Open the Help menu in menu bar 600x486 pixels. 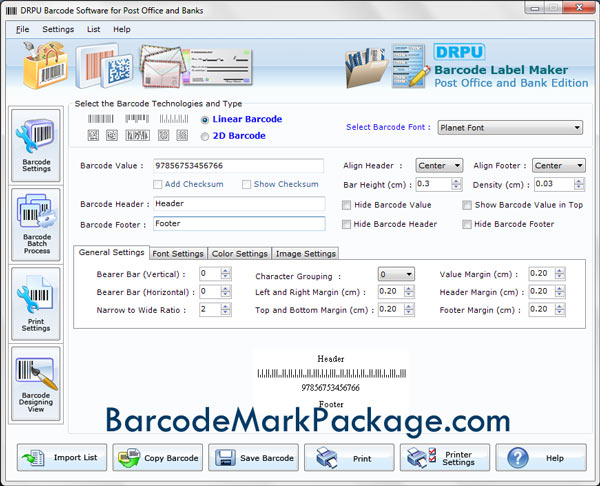pyautogui.click(x=122, y=29)
